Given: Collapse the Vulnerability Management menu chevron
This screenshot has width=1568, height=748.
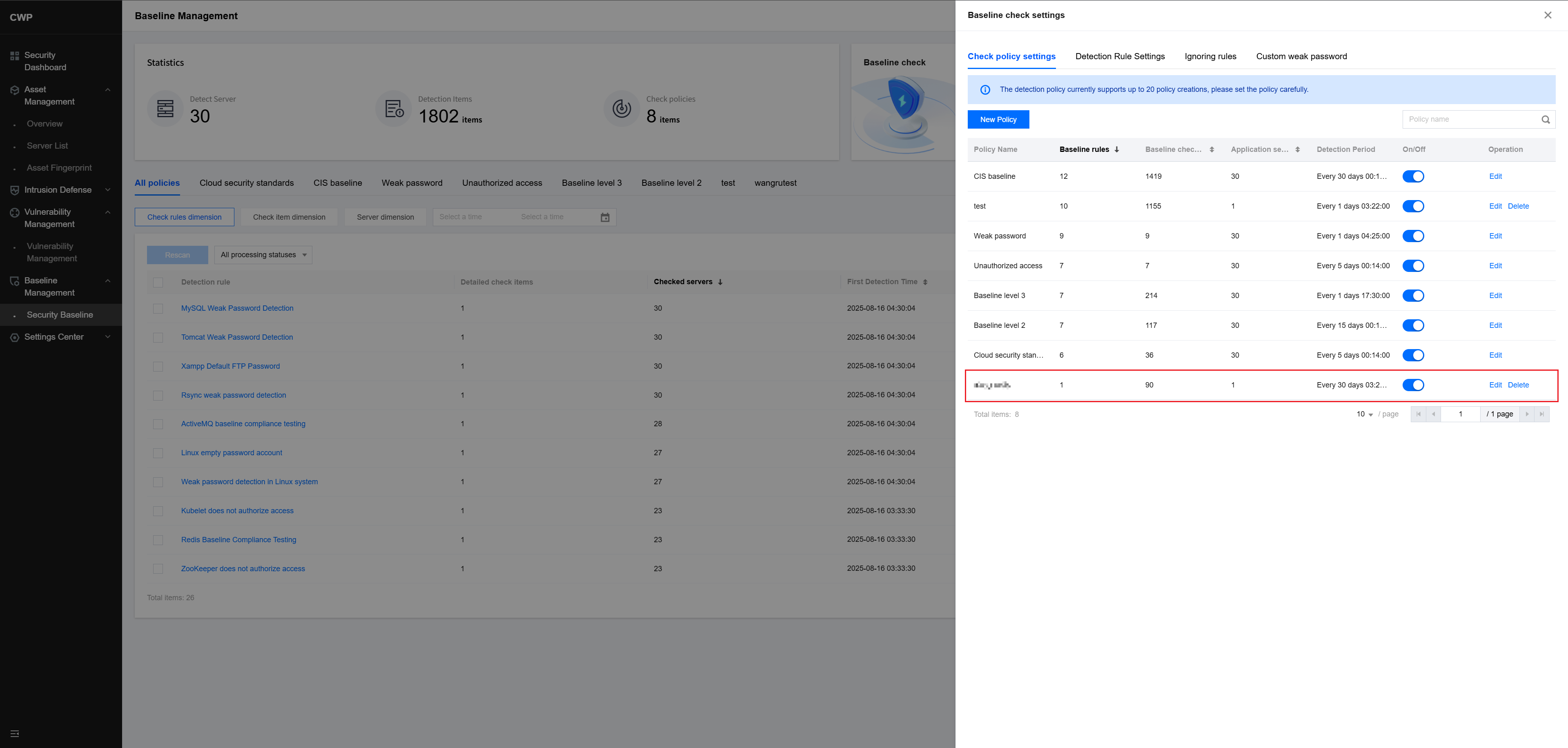Looking at the screenshot, I should coord(108,212).
